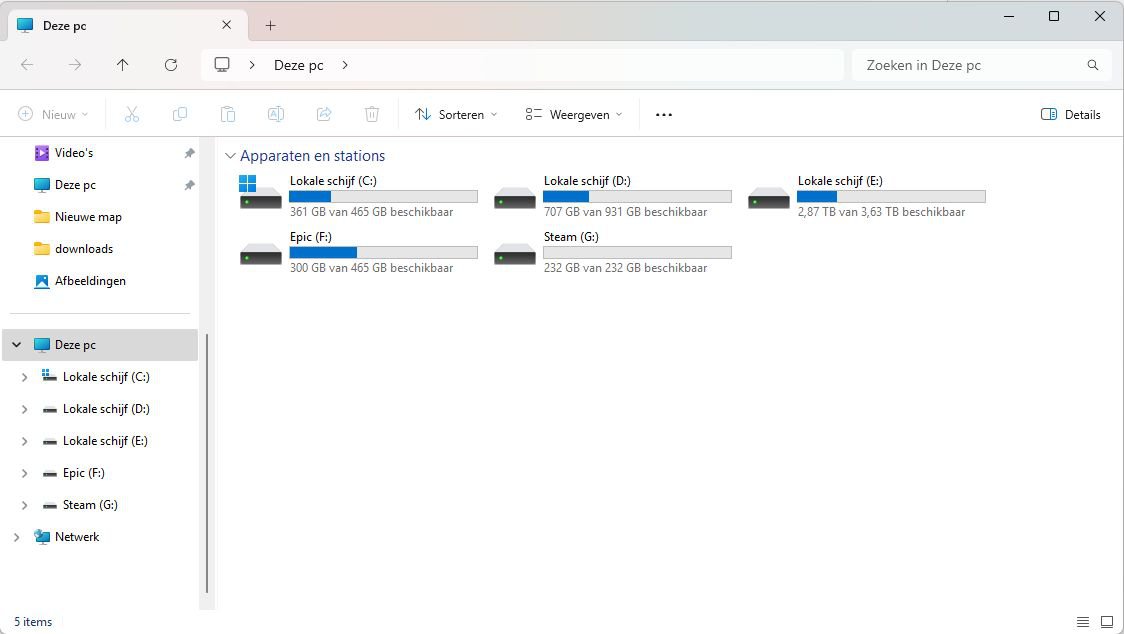This screenshot has width=1124, height=634.
Task: Click the Back navigation arrow
Action: (27, 65)
